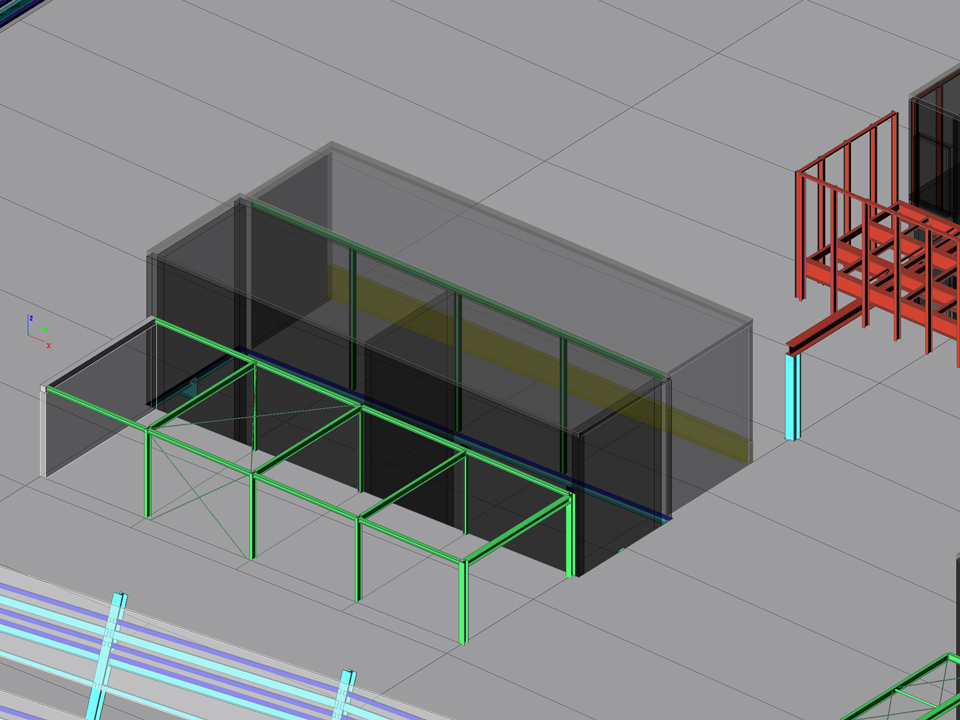Select the cyan member at the bottom center edge
960x720 pixels.
click(342, 694)
